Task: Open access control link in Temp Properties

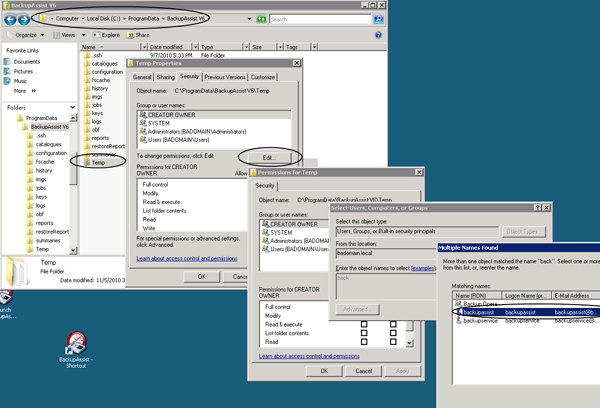Action: point(187,258)
